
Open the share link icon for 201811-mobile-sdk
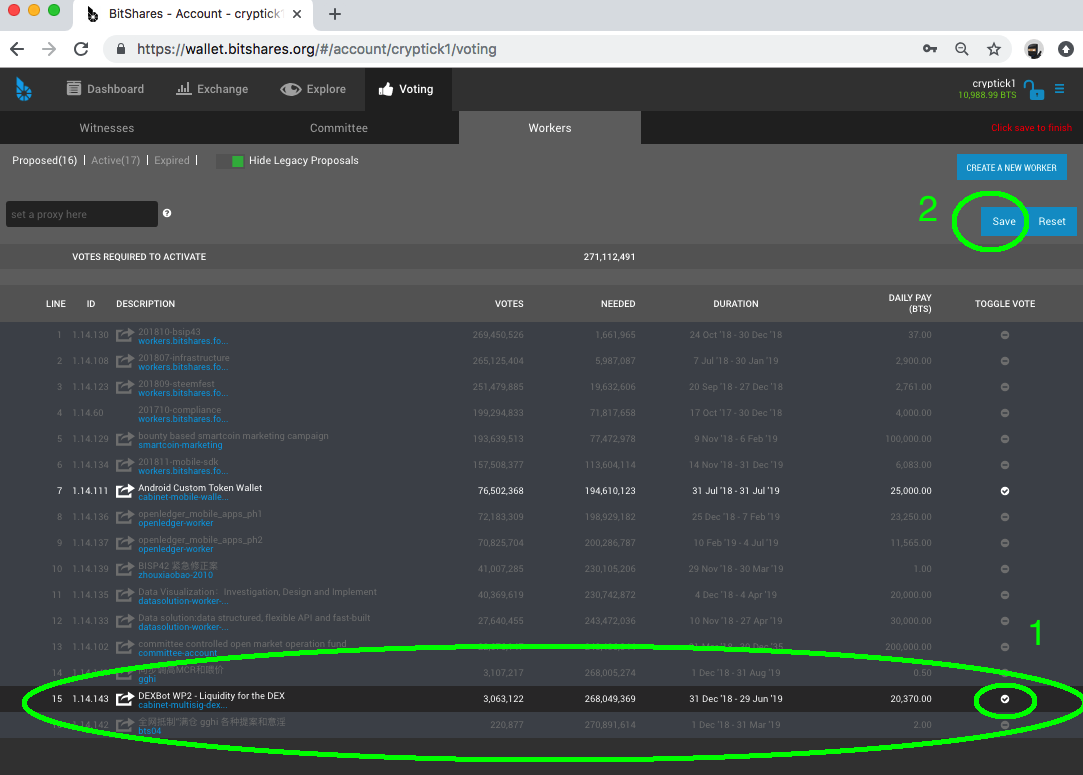tap(125, 465)
